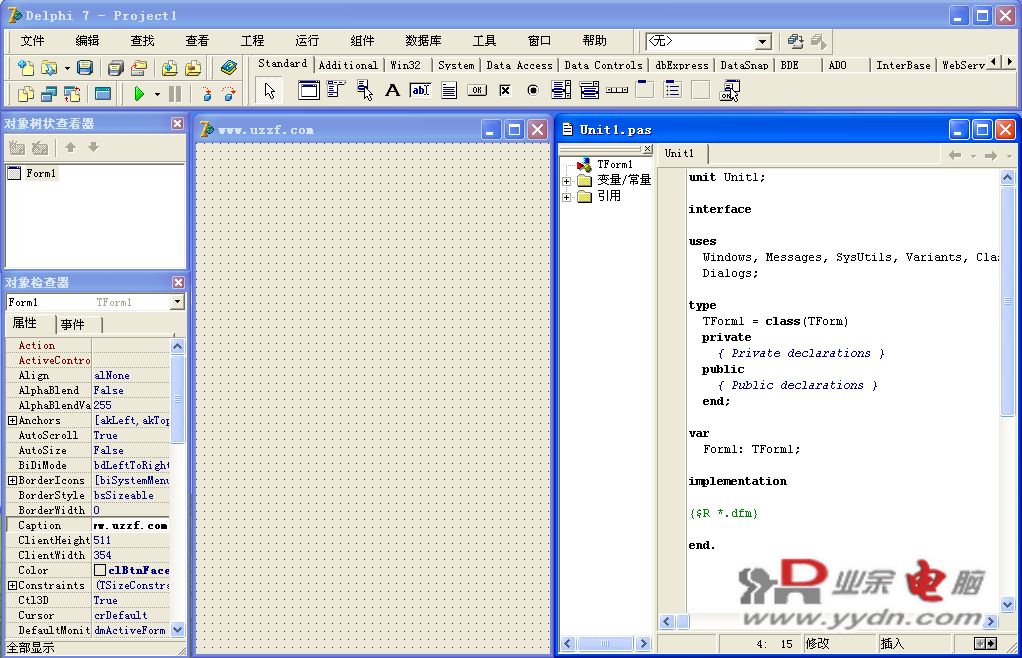Click the View Unit toolbar icon

click(26, 94)
